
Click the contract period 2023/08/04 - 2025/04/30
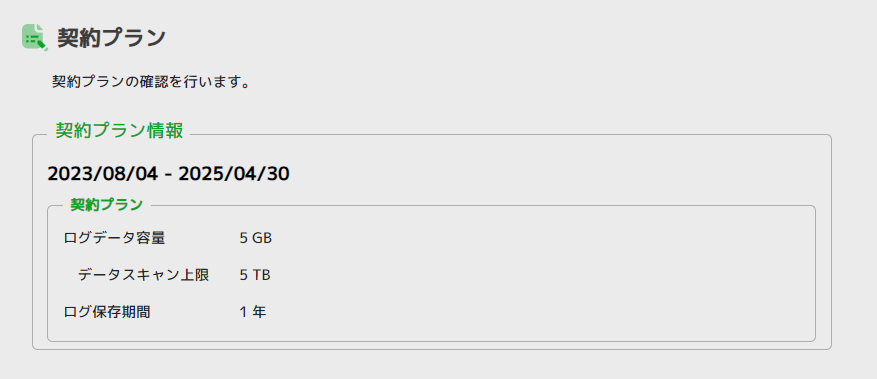[x=168, y=174]
